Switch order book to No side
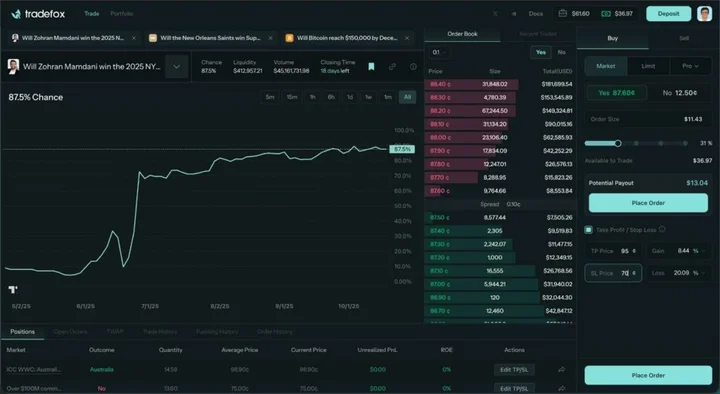Screen dimensions: 720x394 coord(562,52)
